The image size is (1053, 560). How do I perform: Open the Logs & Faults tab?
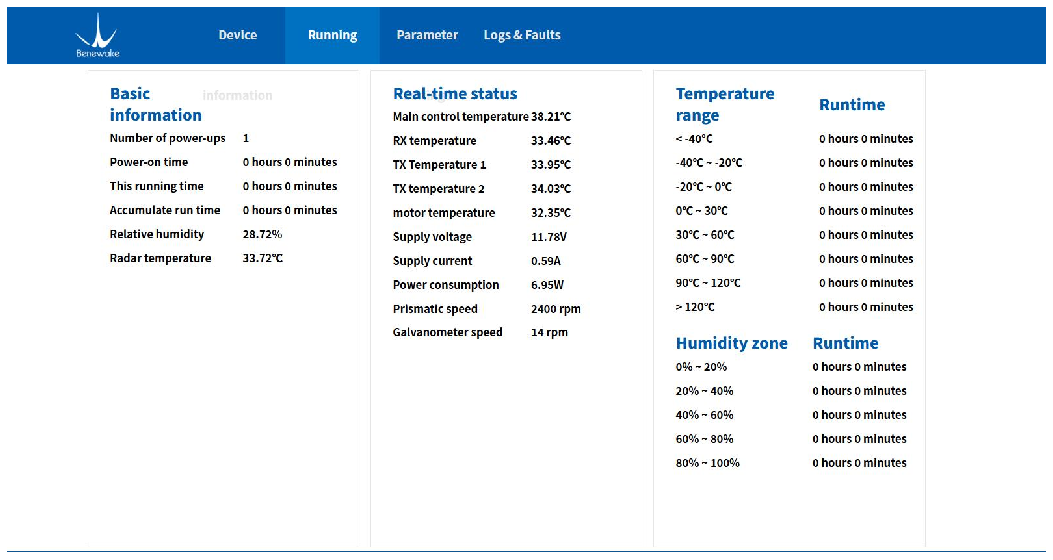522,35
